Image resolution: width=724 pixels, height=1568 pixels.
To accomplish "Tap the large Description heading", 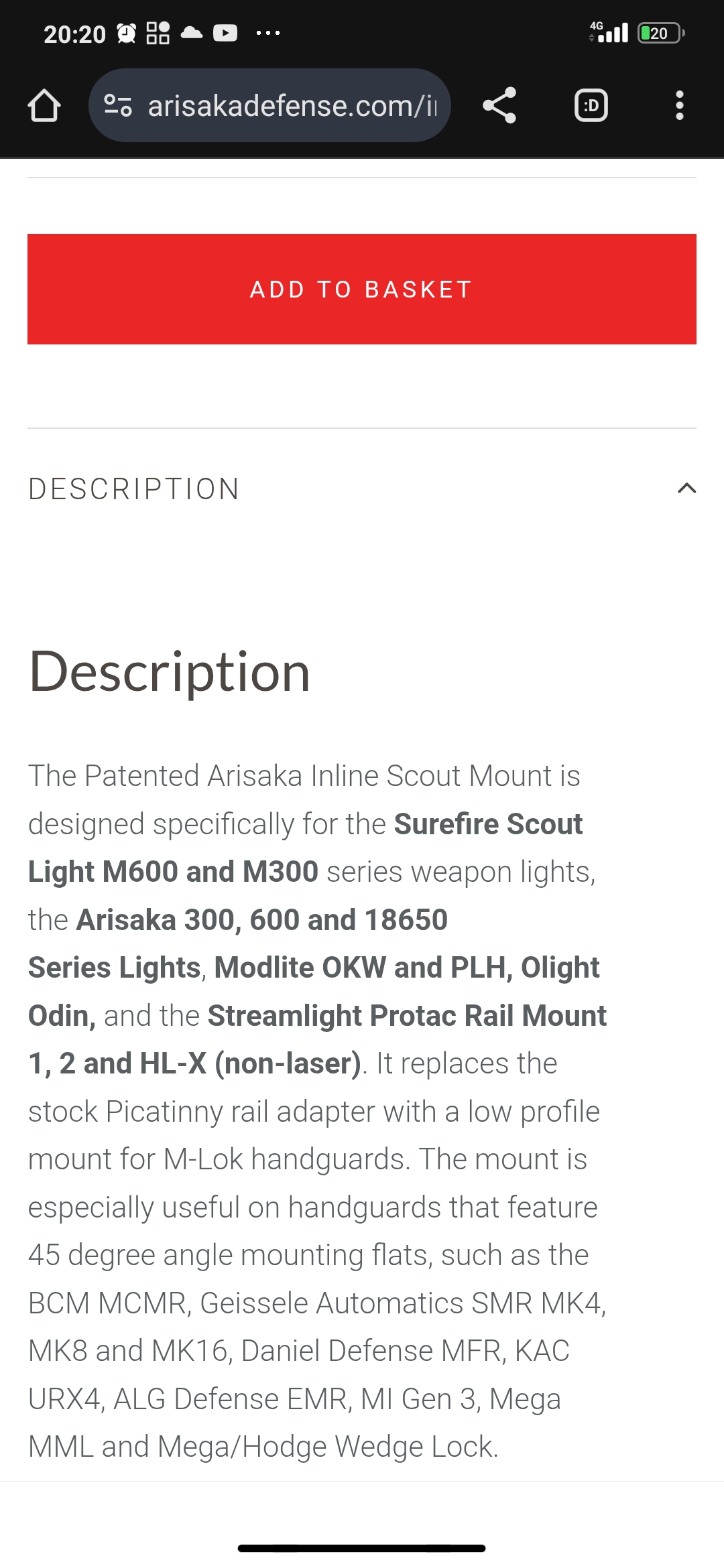I will tap(170, 672).
